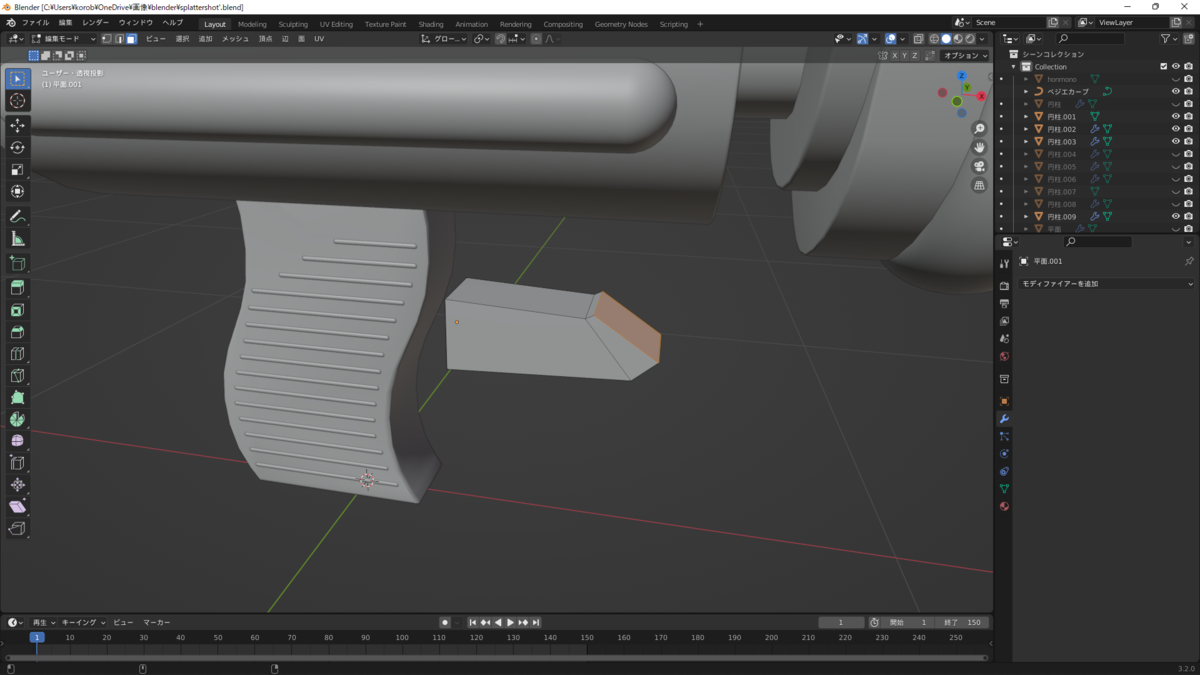Viewport: 1200px width, 675px height.
Task: Click the zoom magnifier viewport icon
Action: pyautogui.click(x=979, y=129)
